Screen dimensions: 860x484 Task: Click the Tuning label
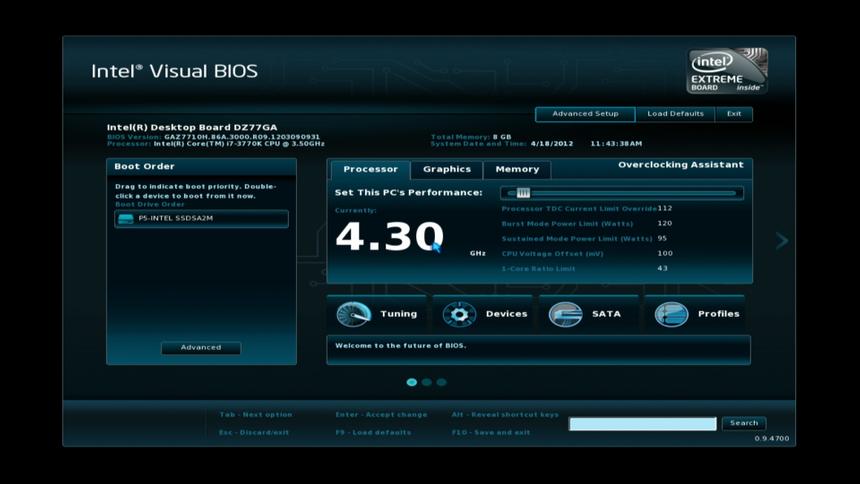[x=398, y=314]
